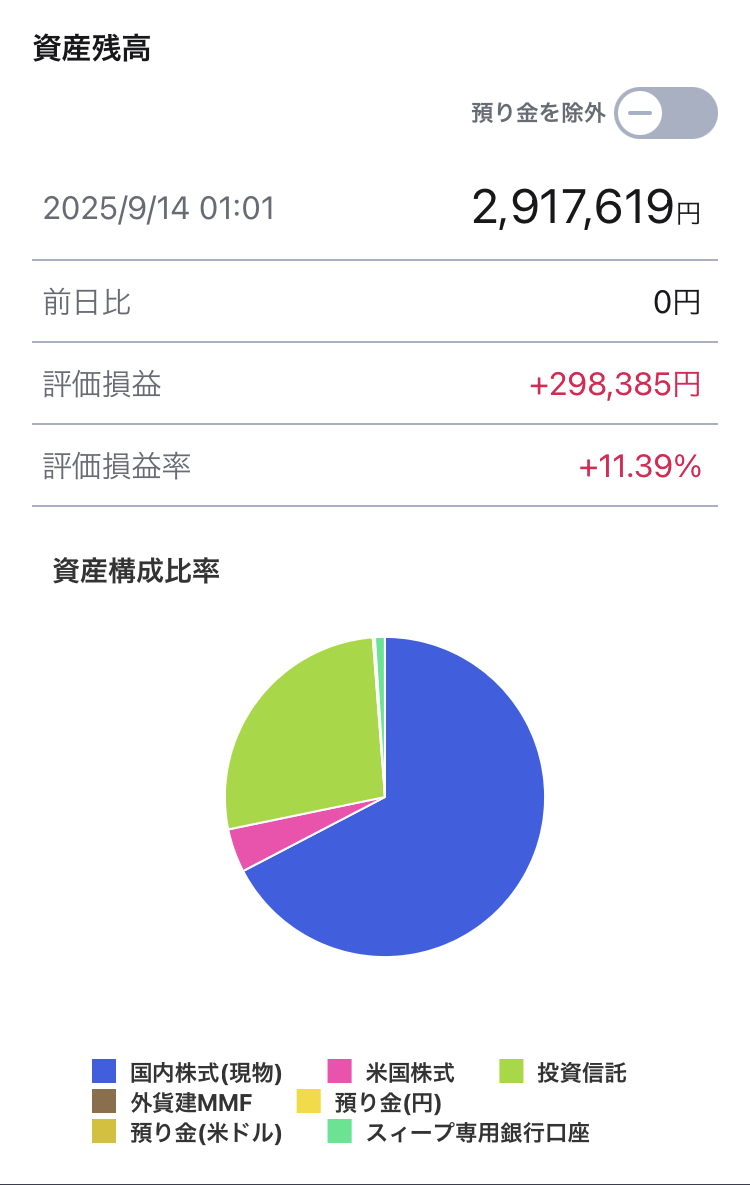Click the total balance 2,917,619円
This screenshot has height=1185, width=750.
[586, 207]
